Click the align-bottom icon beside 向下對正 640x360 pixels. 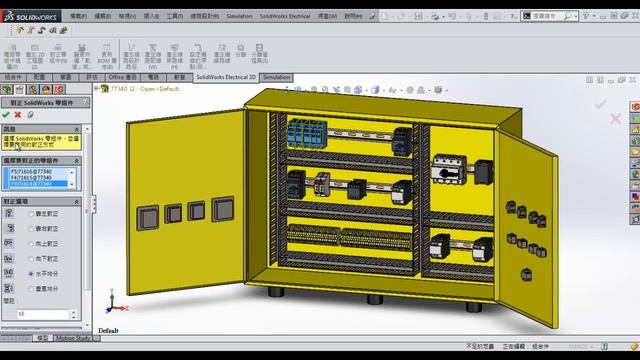click(9, 258)
